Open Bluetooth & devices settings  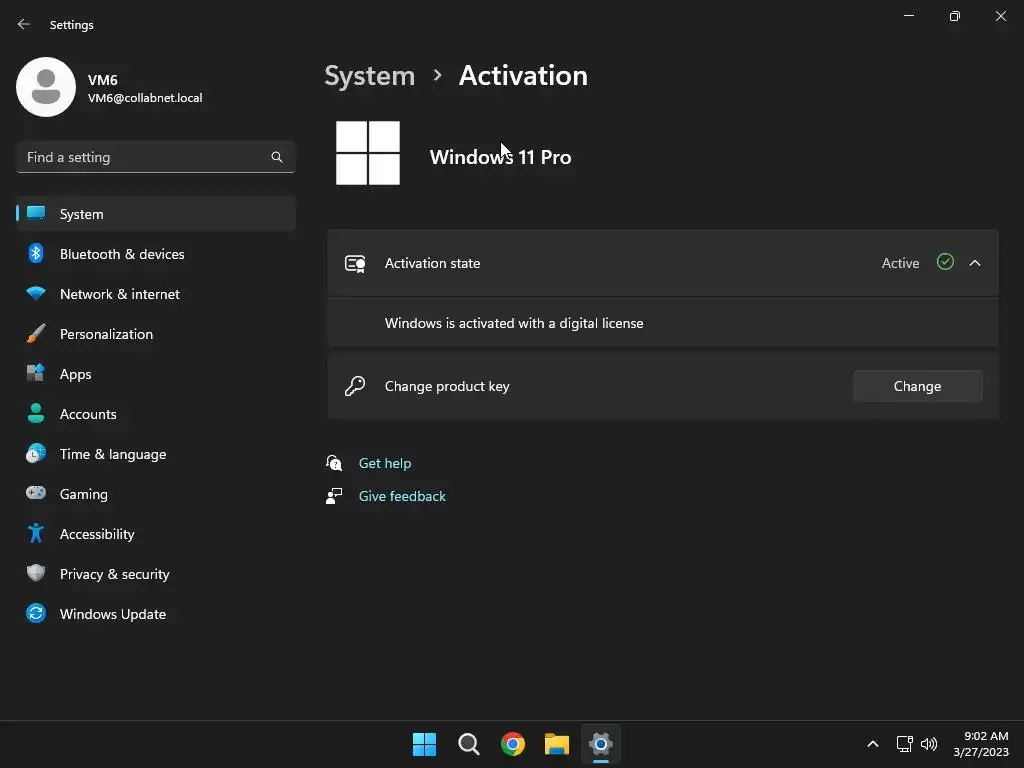155,254
